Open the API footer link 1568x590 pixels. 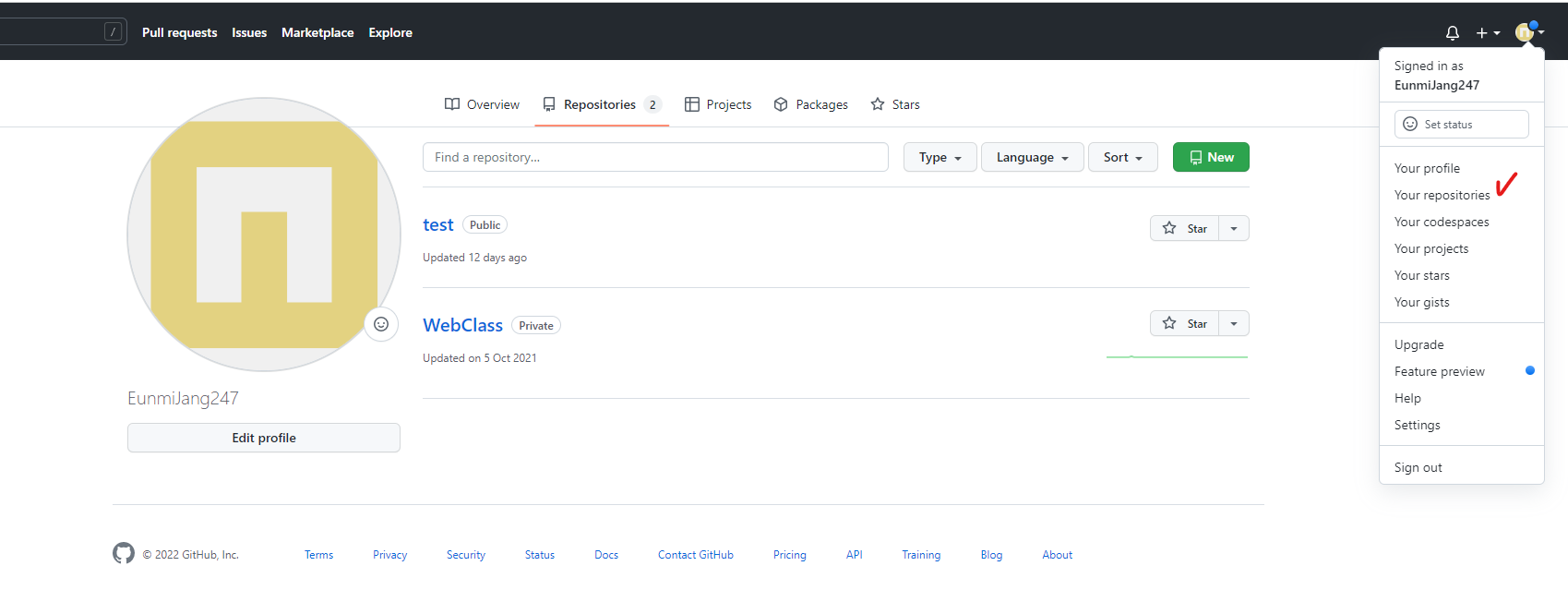855,555
